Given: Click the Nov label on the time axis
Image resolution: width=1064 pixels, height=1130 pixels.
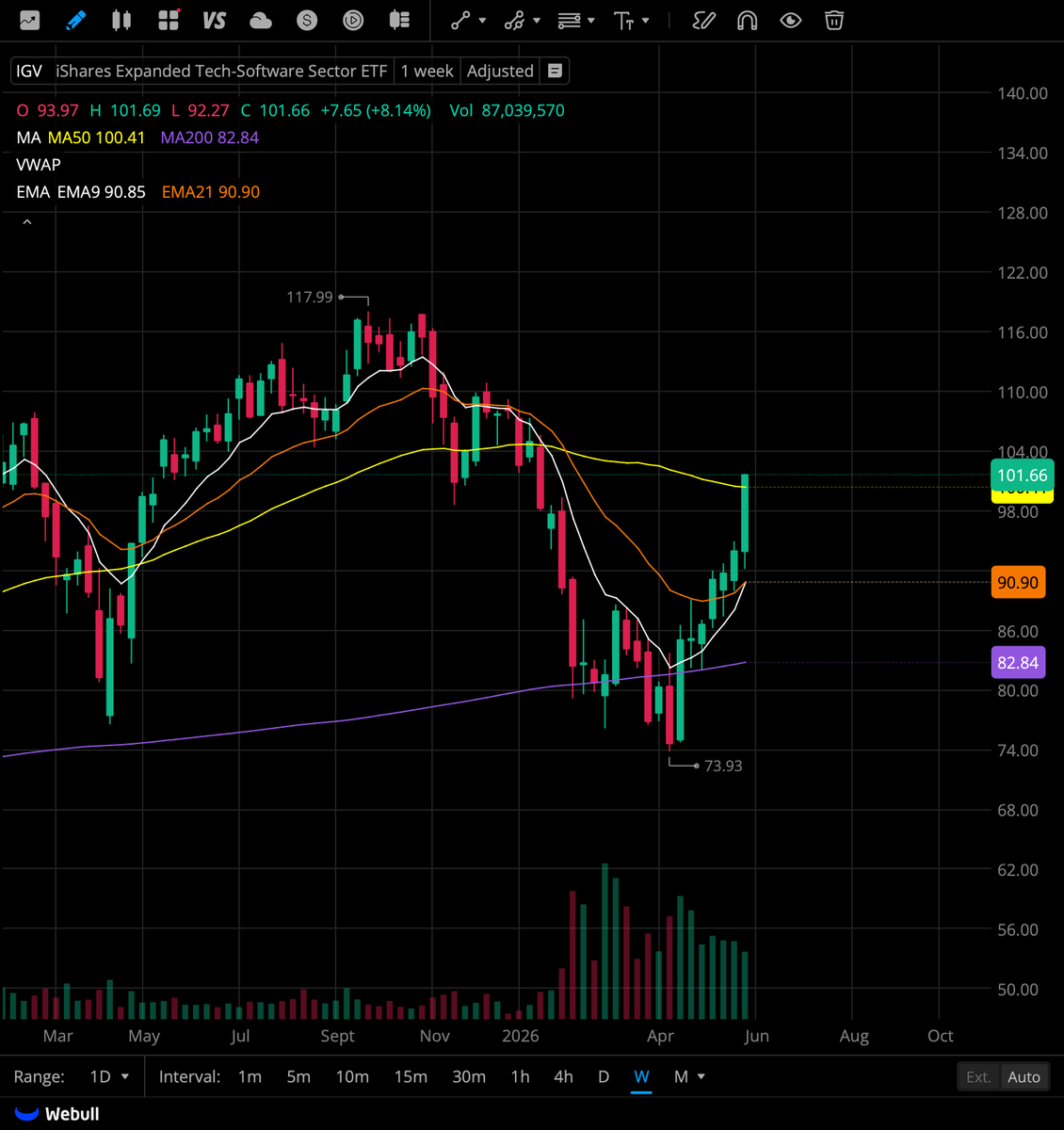Looking at the screenshot, I should 434,1036.
